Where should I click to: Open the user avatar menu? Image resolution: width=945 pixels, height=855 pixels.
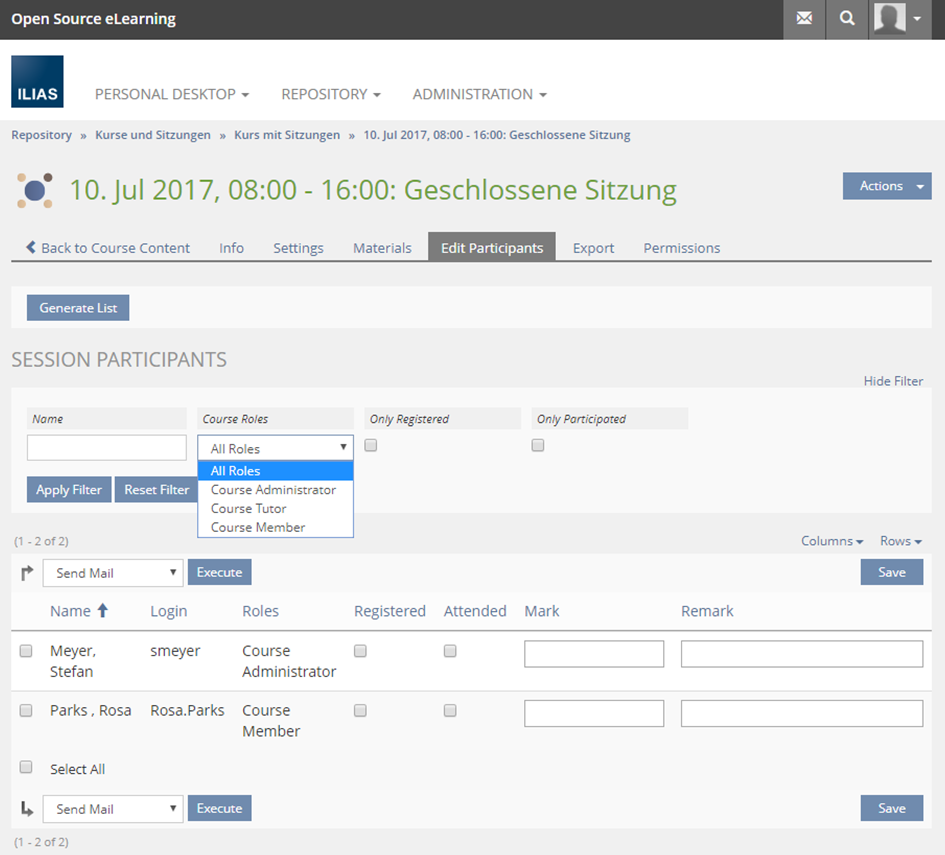click(x=899, y=19)
